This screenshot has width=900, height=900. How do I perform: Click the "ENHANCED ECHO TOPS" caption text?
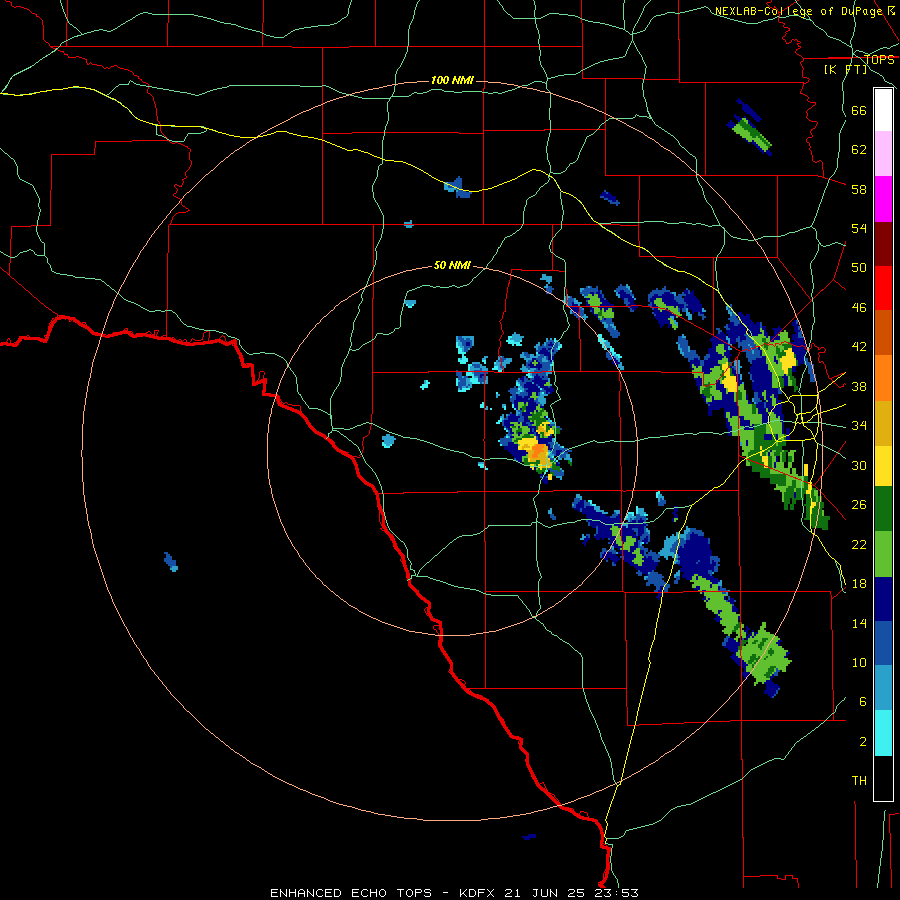tap(351, 893)
